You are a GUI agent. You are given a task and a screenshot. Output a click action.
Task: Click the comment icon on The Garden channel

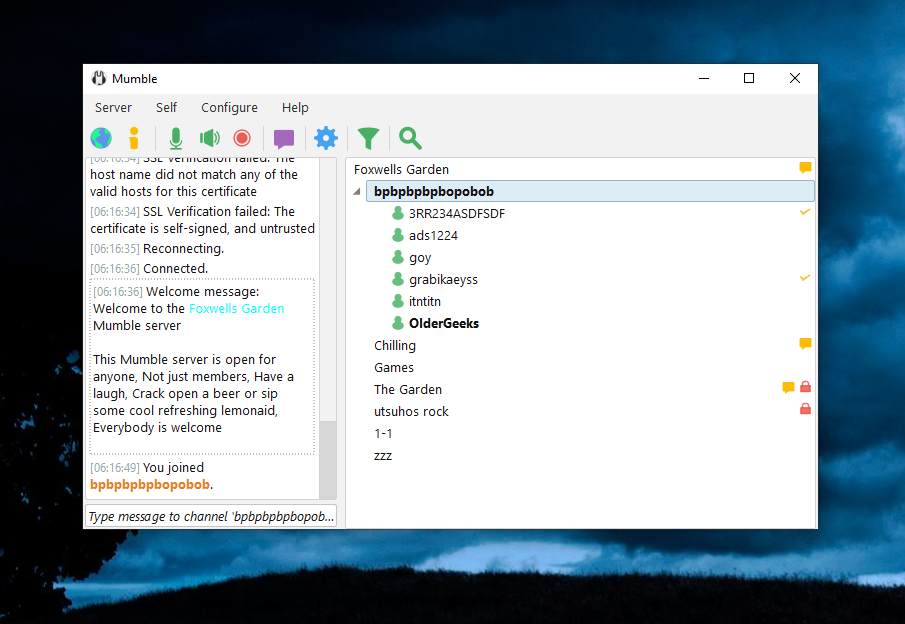pos(788,387)
